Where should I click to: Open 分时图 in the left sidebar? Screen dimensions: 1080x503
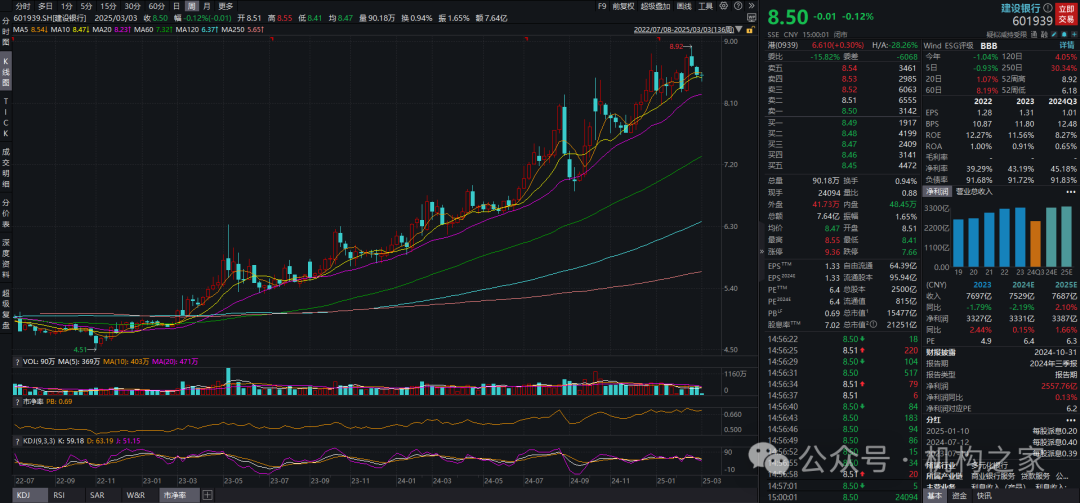point(6,30)
